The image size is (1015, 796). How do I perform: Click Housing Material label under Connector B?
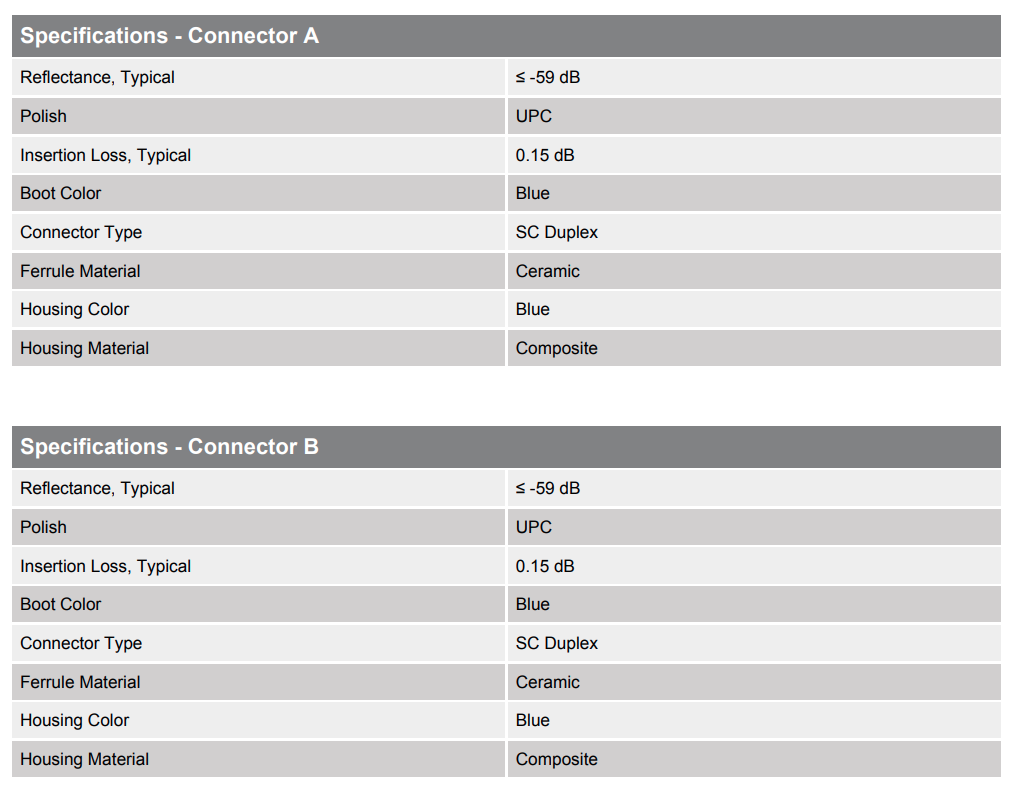coord(84,759)
